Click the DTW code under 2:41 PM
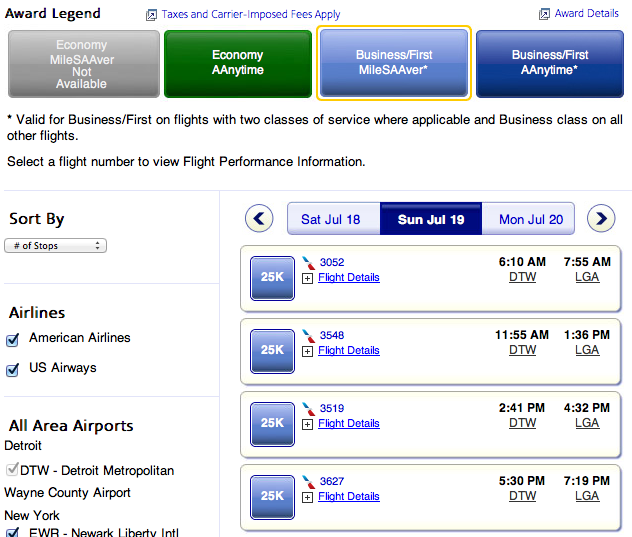The image size is (632, 537). tap(522, 423)
